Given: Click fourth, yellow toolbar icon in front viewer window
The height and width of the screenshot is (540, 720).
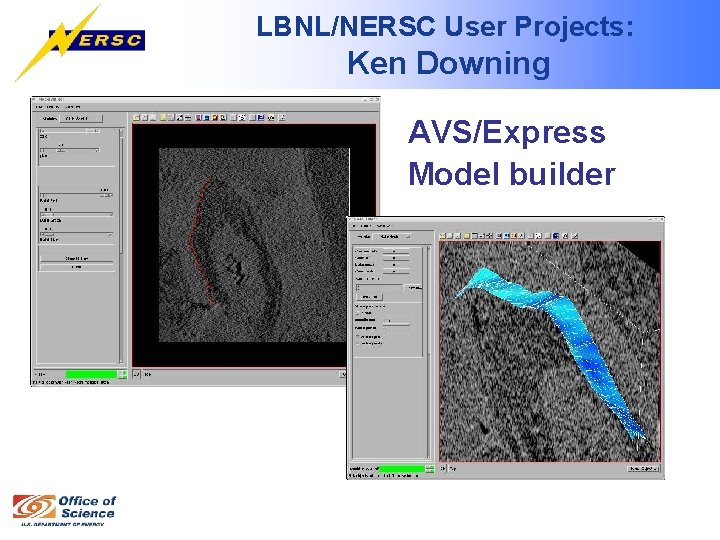Looking at the screenshot, I should pyautogui.click(x=467, y=236).
